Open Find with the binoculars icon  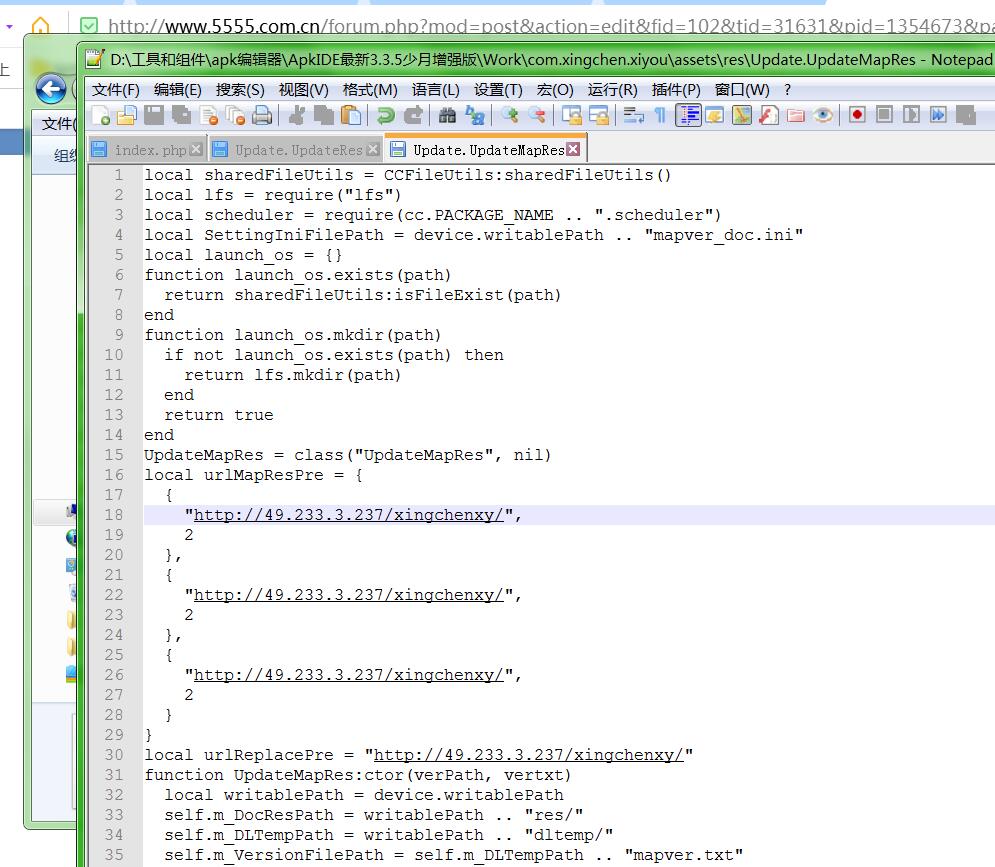click(447, 116)
